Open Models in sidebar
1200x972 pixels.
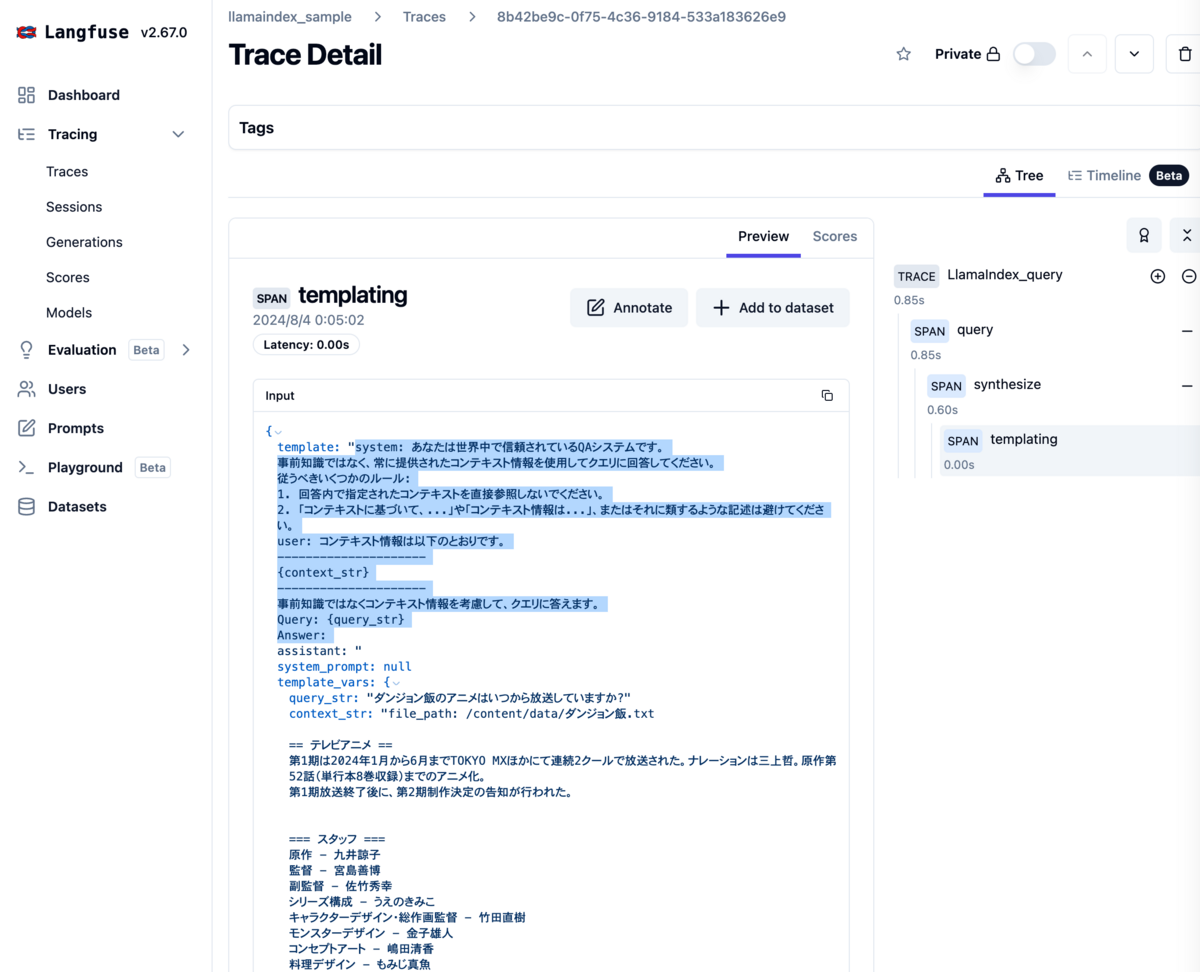coord(69,312)
